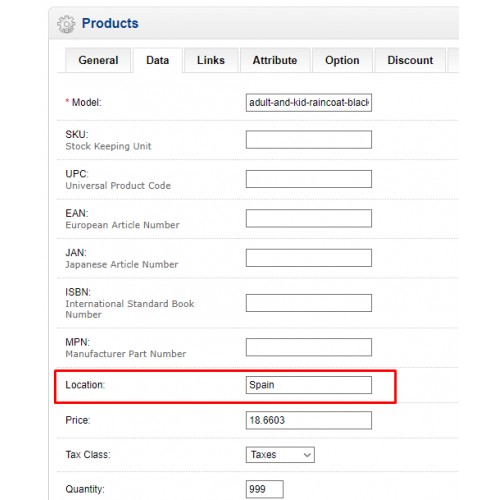Click the Products page heading

(110, 23)
